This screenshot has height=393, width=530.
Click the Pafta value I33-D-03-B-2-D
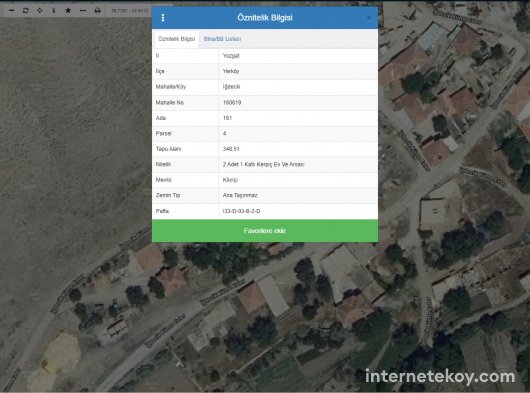[x=241, y=211]
